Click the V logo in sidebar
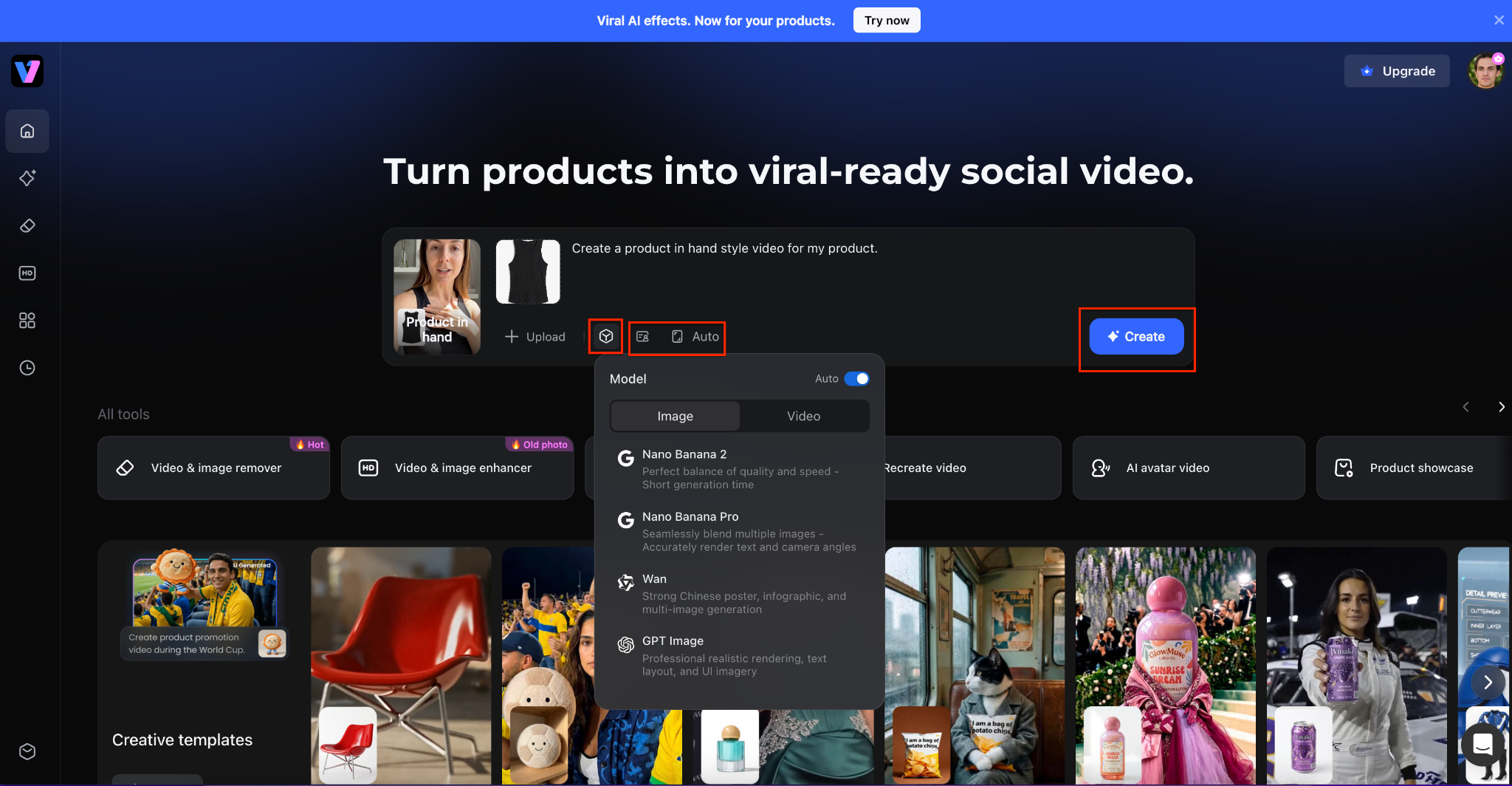The width and height of the screenshot is (1512, 786). click(x=27, y=72)
